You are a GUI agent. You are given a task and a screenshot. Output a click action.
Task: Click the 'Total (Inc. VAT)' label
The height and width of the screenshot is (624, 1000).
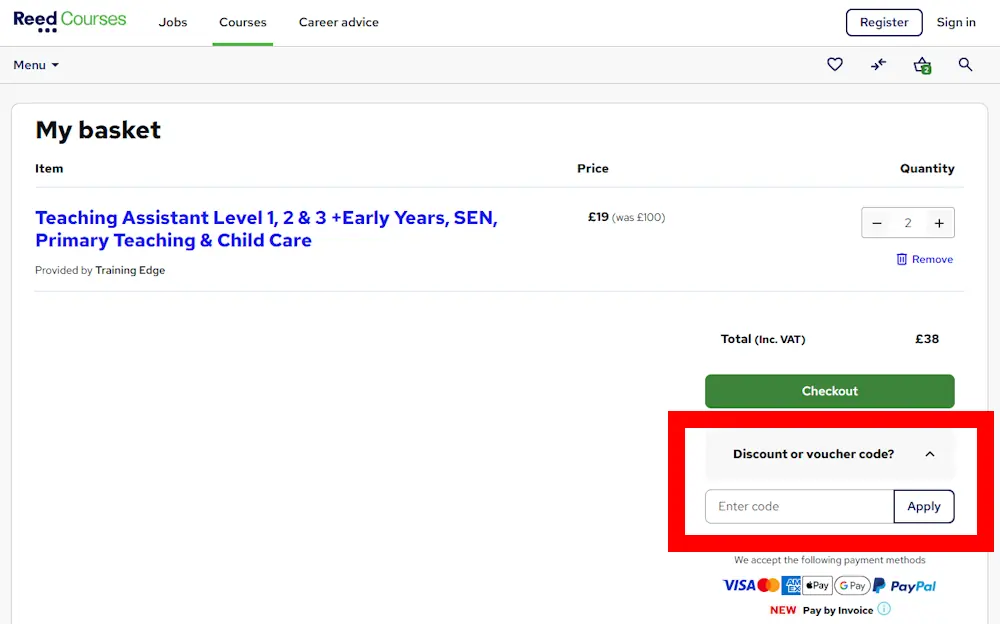(763, 339)
